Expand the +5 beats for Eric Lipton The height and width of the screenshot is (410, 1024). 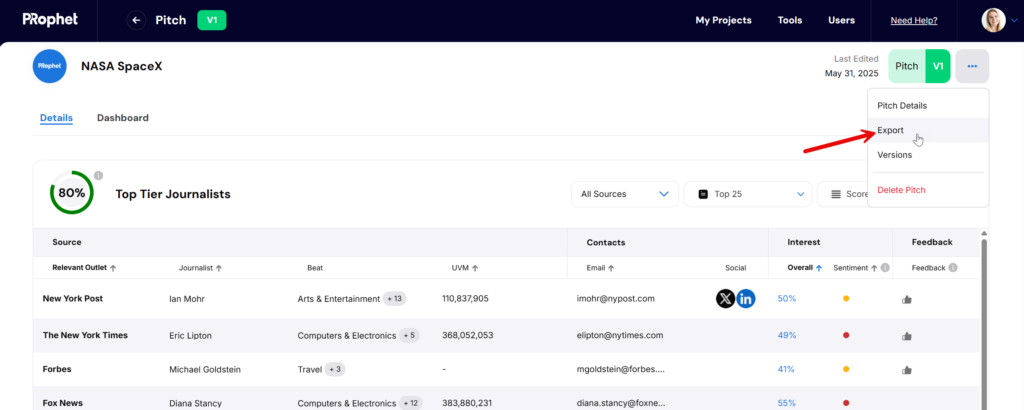409,336
